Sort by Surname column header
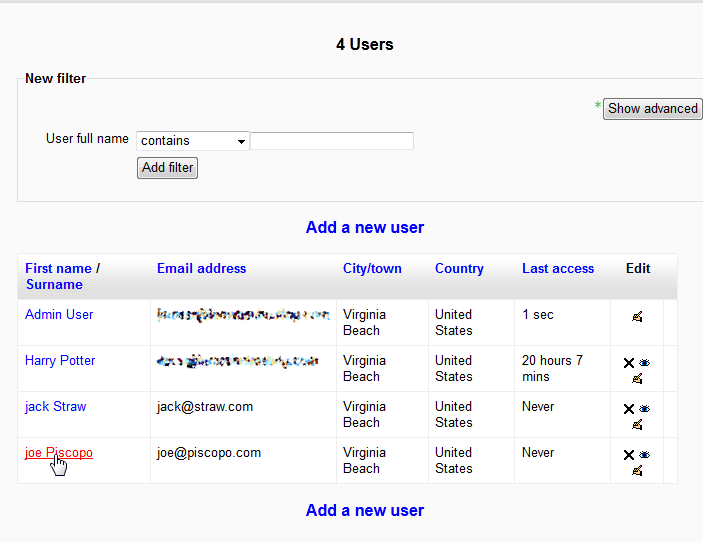The width and height of the screenshot is (703, 543). coord(54,284)
